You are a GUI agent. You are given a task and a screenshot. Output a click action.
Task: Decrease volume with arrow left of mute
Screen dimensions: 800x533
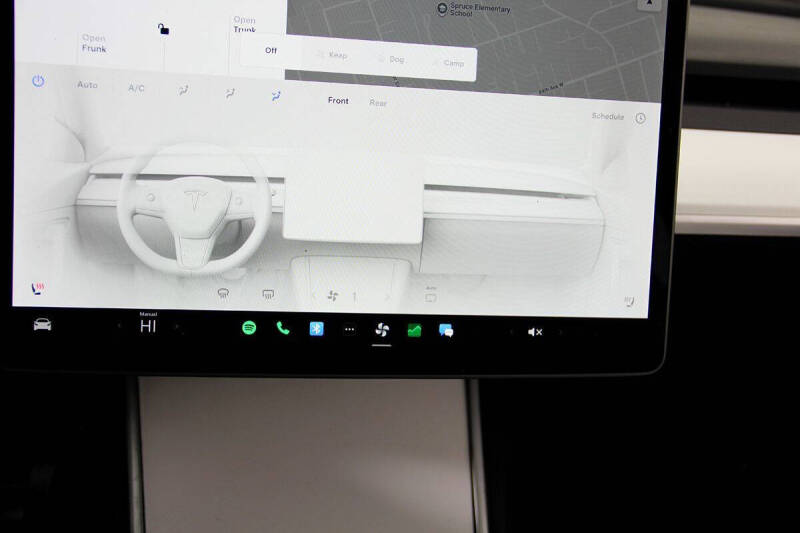pyautogui.click(x=511, y=332)
